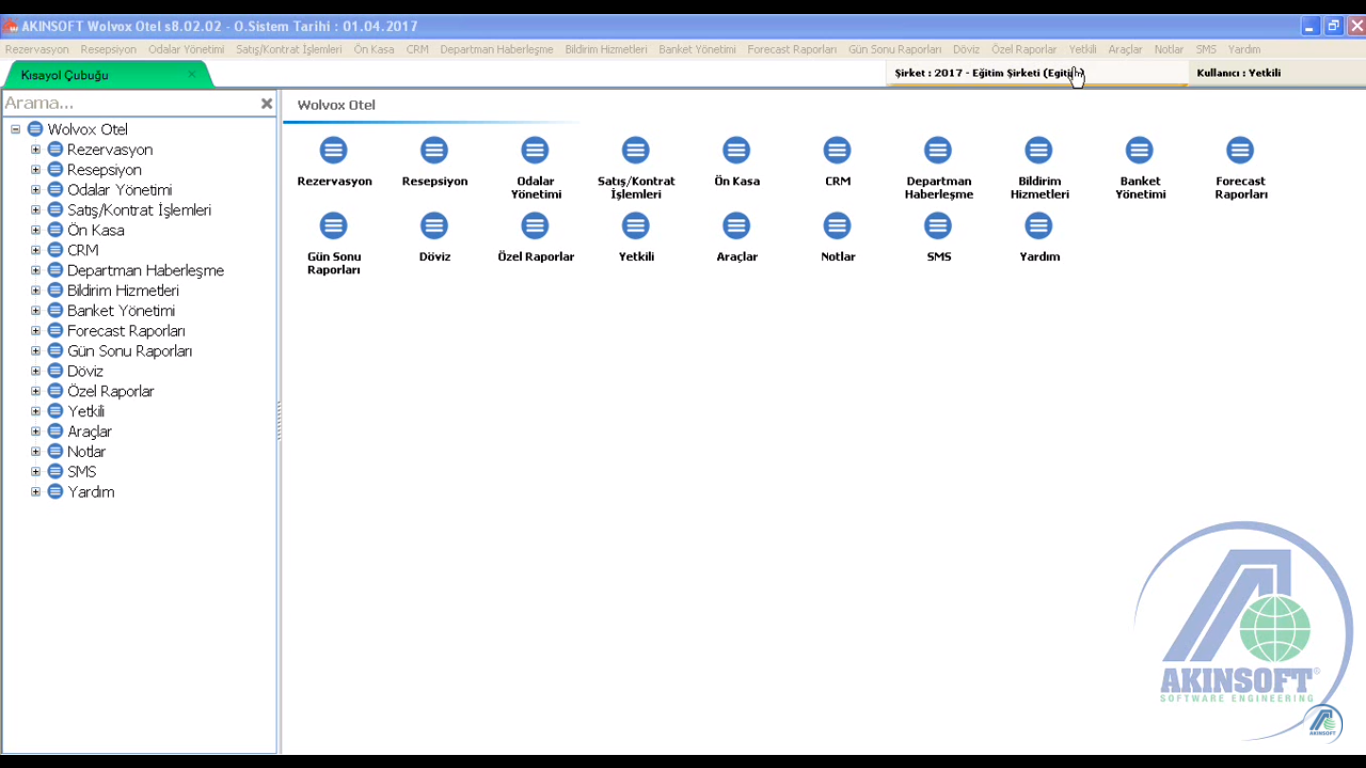Click the sidebar splitter handle

click(x=279, y=421)
